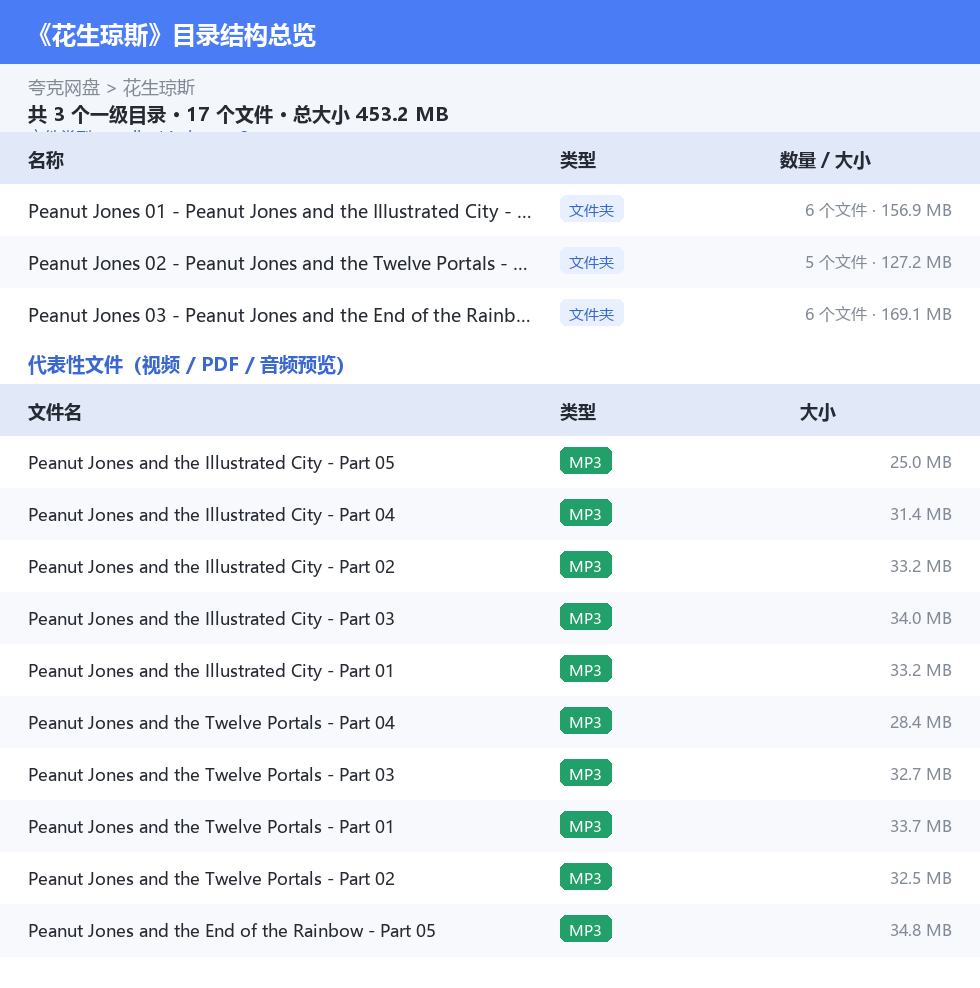Viewport: 980px width, 988px height.
Task: Click MP3 badge of Twelve Portals Part 02
Action: (x=585, y=877)
